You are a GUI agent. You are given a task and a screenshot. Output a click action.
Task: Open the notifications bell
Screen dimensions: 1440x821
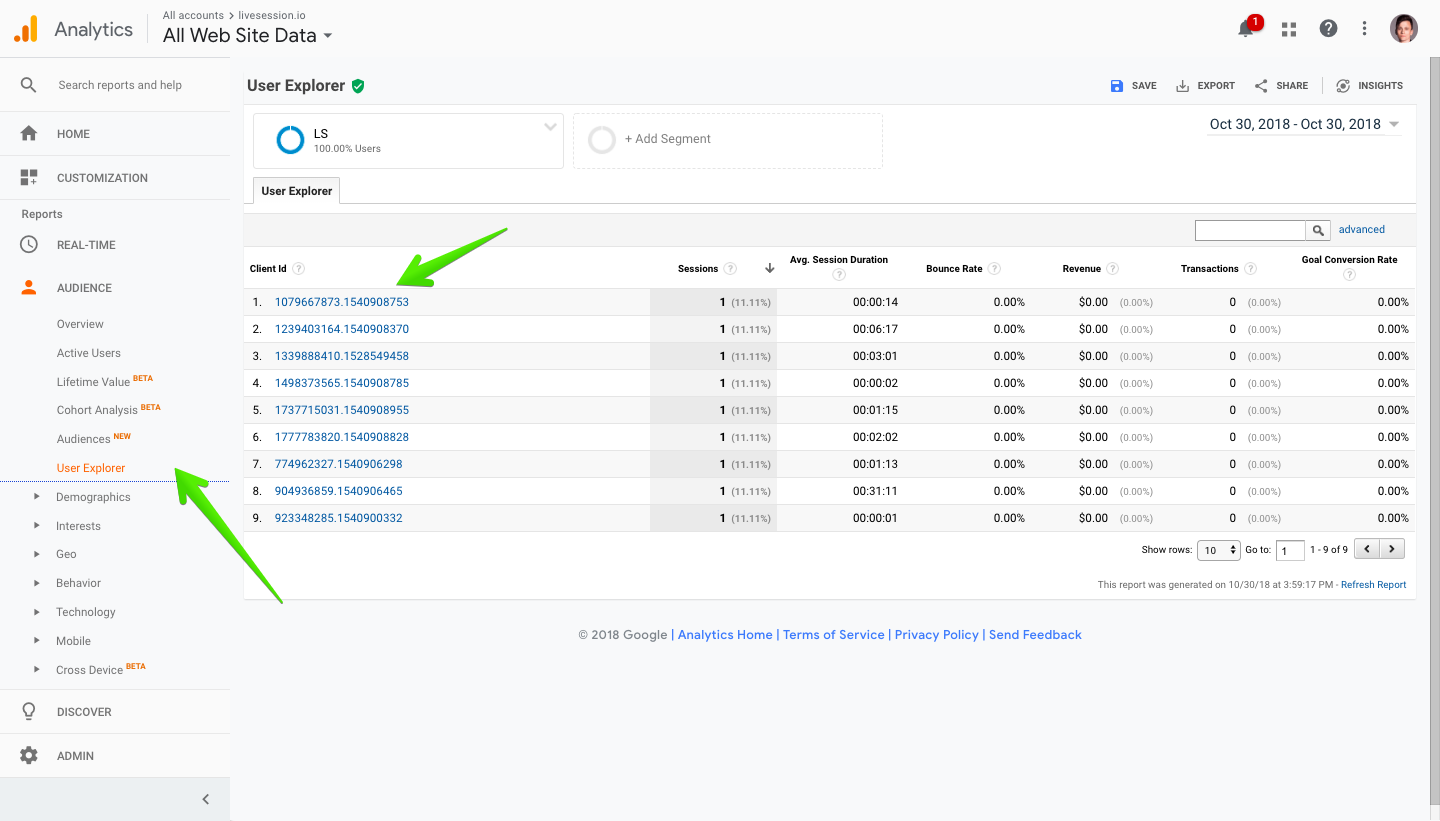click(x=1245, y=28)
